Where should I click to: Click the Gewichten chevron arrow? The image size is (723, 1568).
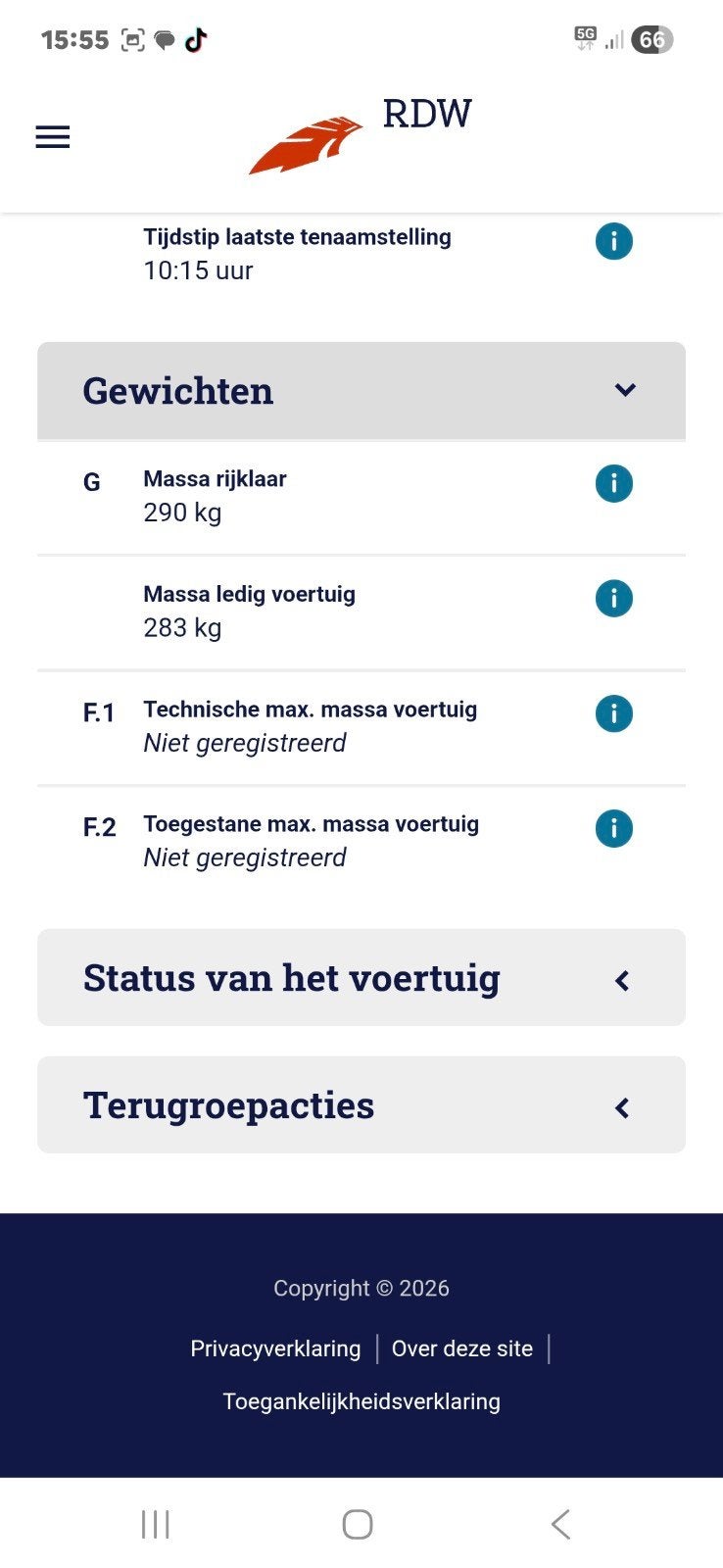pyautogui.click(x=625, y=390)
